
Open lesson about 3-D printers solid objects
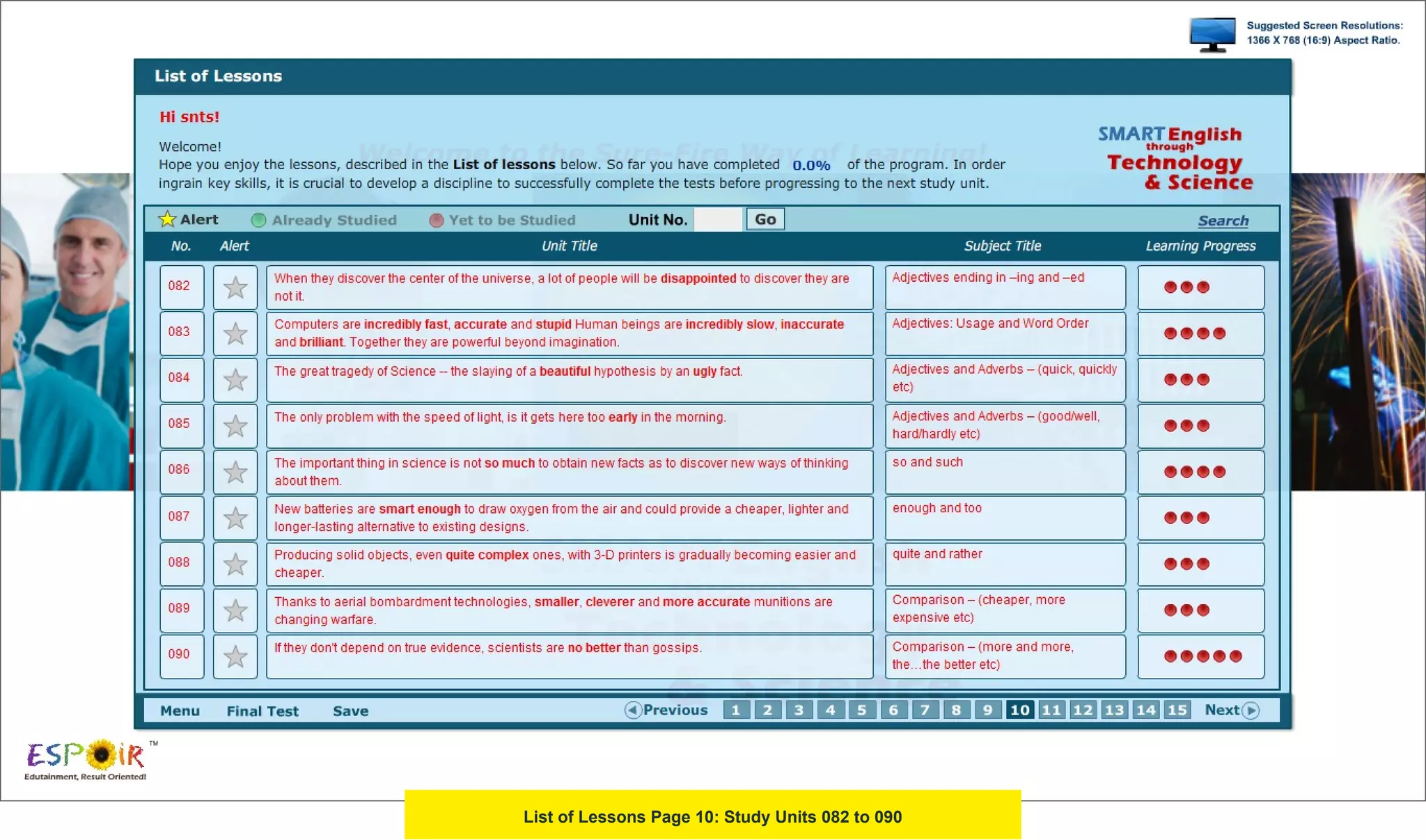tap(570, 564)
